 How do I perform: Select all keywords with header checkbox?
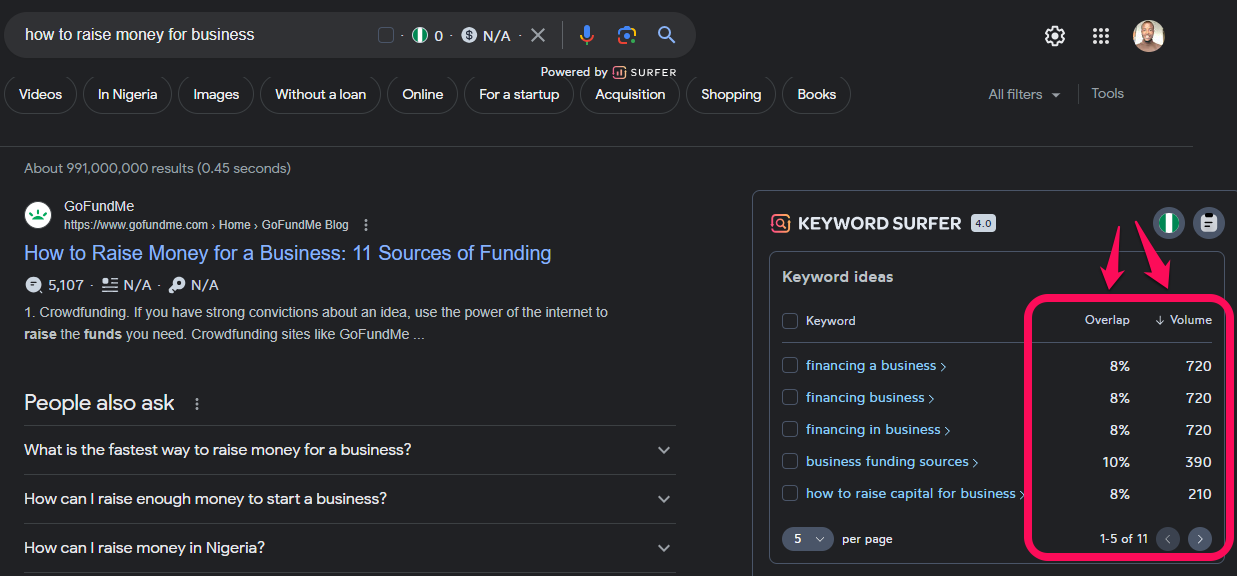790,321
